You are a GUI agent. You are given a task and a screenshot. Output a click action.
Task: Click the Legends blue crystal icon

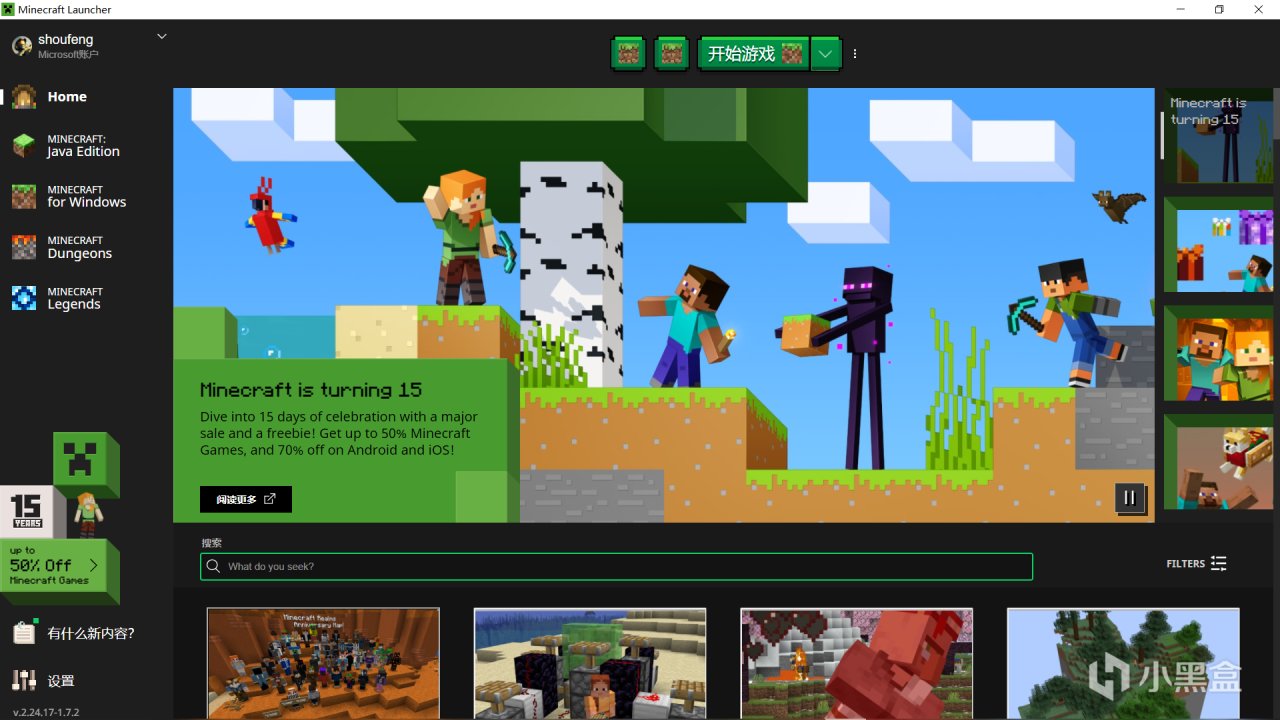(x=24, y=298)
